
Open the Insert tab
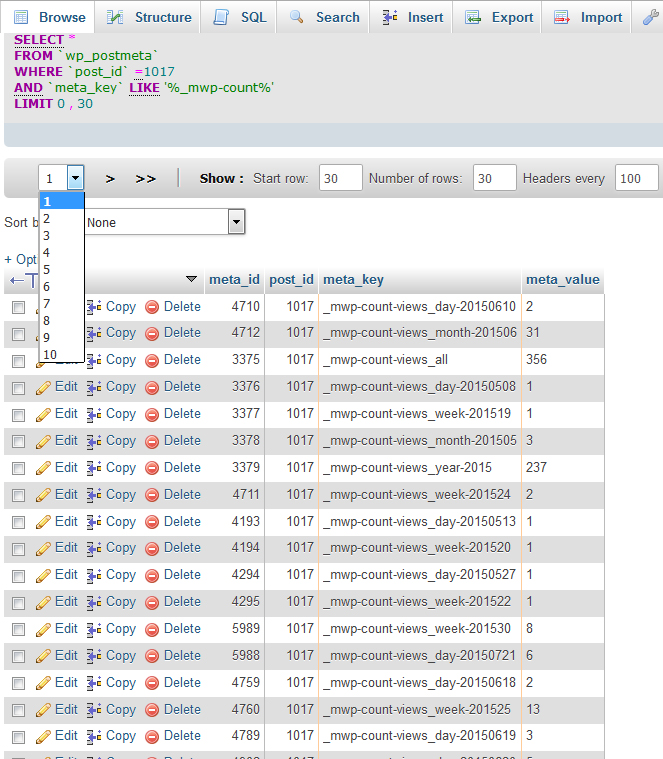click(x=412, y=17)
